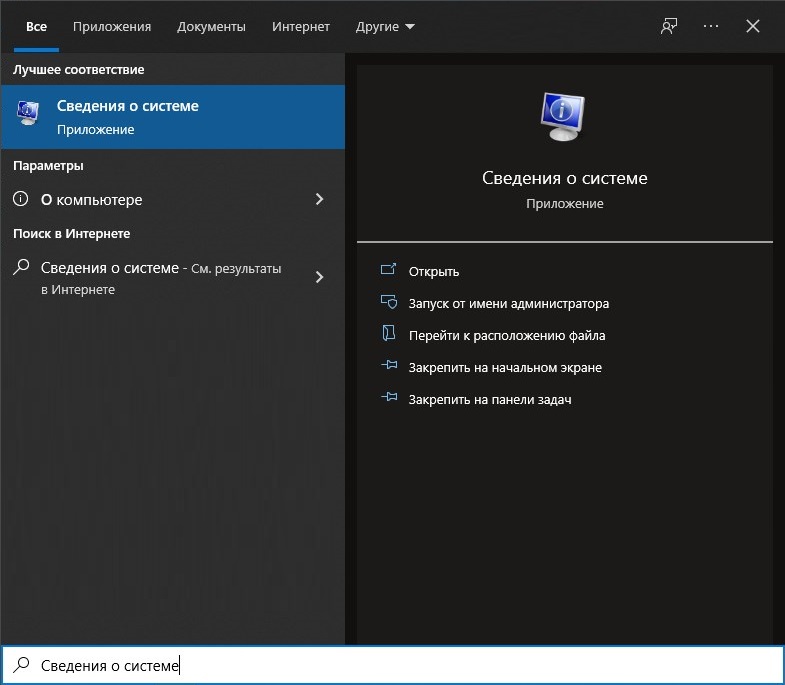This screenshot has height=685, width=785.
Task: Click the info icon next to О компьютере
Action: coord(21,199)
